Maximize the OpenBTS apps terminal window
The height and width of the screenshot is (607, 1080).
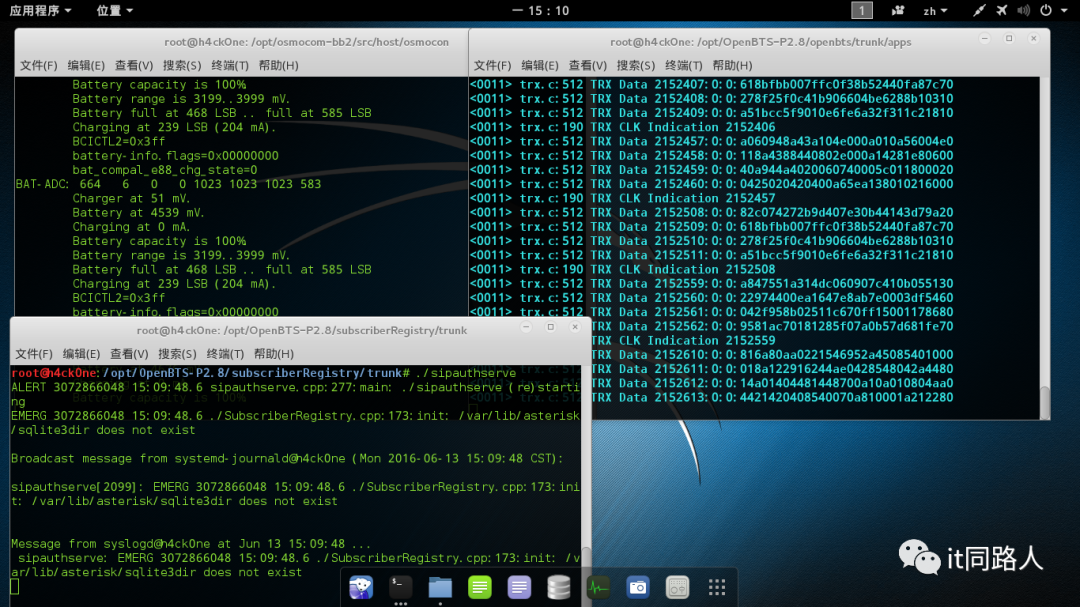1009,39
